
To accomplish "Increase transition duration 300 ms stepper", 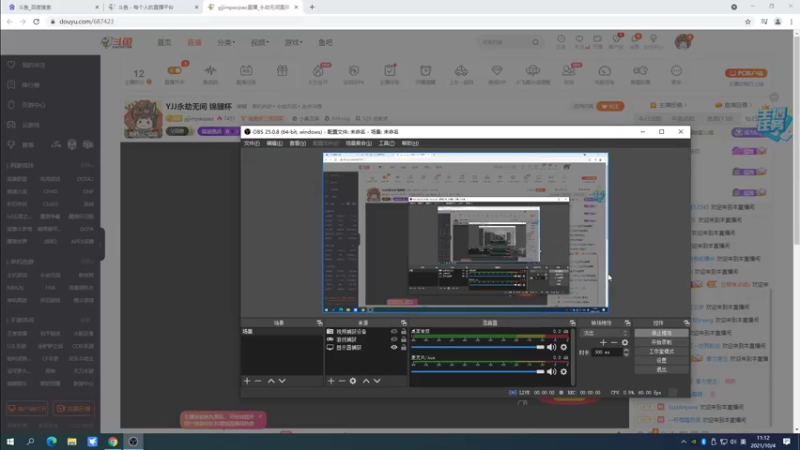I will point(626,351).
